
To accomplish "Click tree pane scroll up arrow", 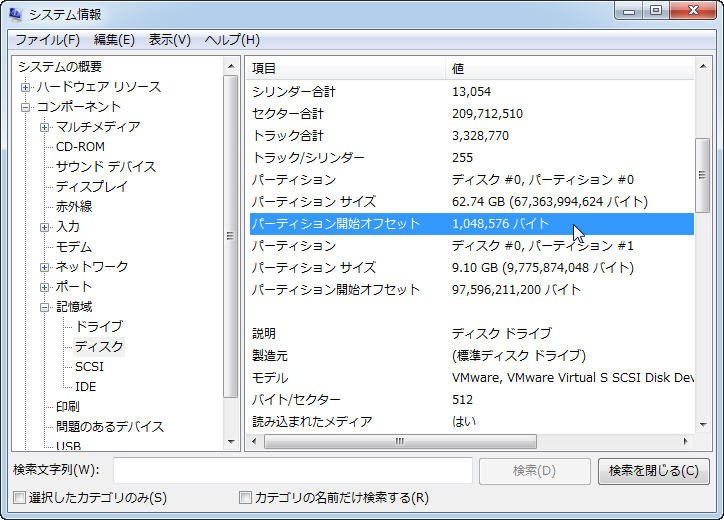I will pos(231,67).
